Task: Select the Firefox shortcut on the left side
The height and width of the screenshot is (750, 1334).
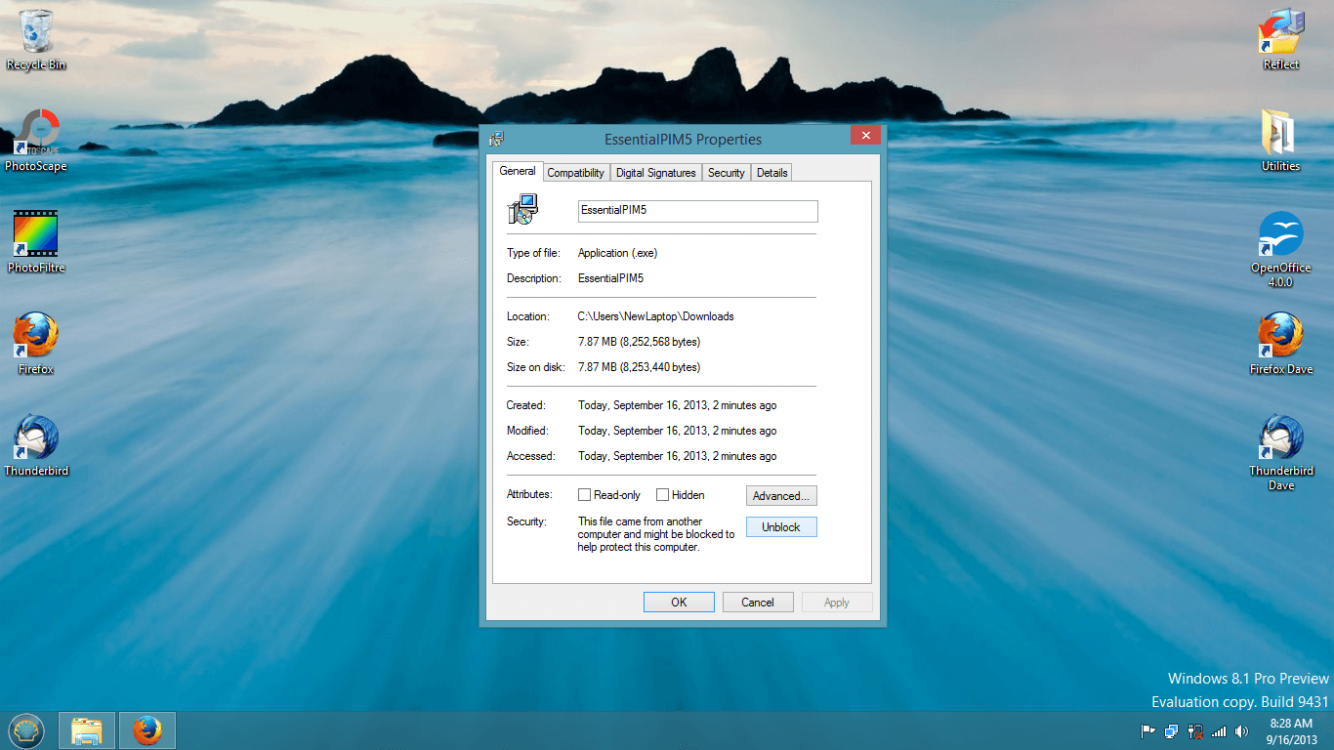Action: 36,344
